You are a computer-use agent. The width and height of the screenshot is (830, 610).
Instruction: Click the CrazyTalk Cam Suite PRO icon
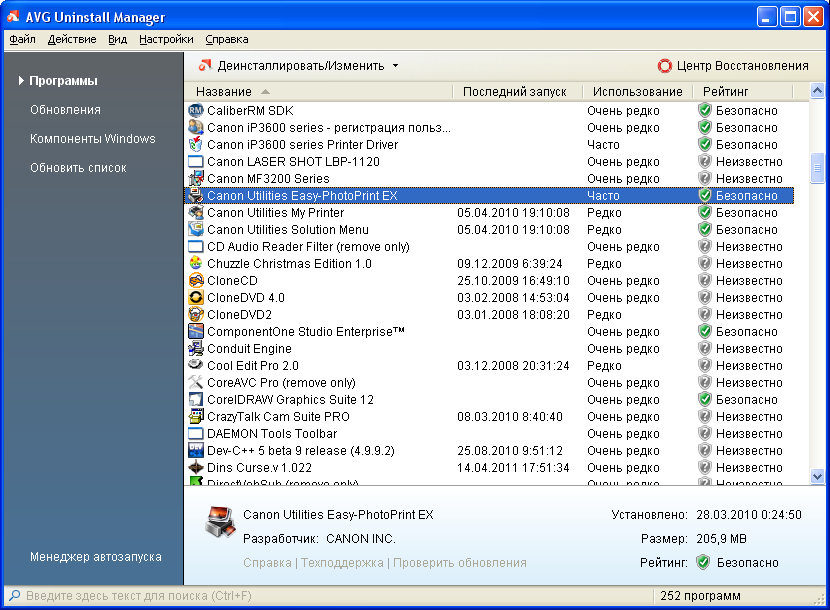(x=196, y=416)
